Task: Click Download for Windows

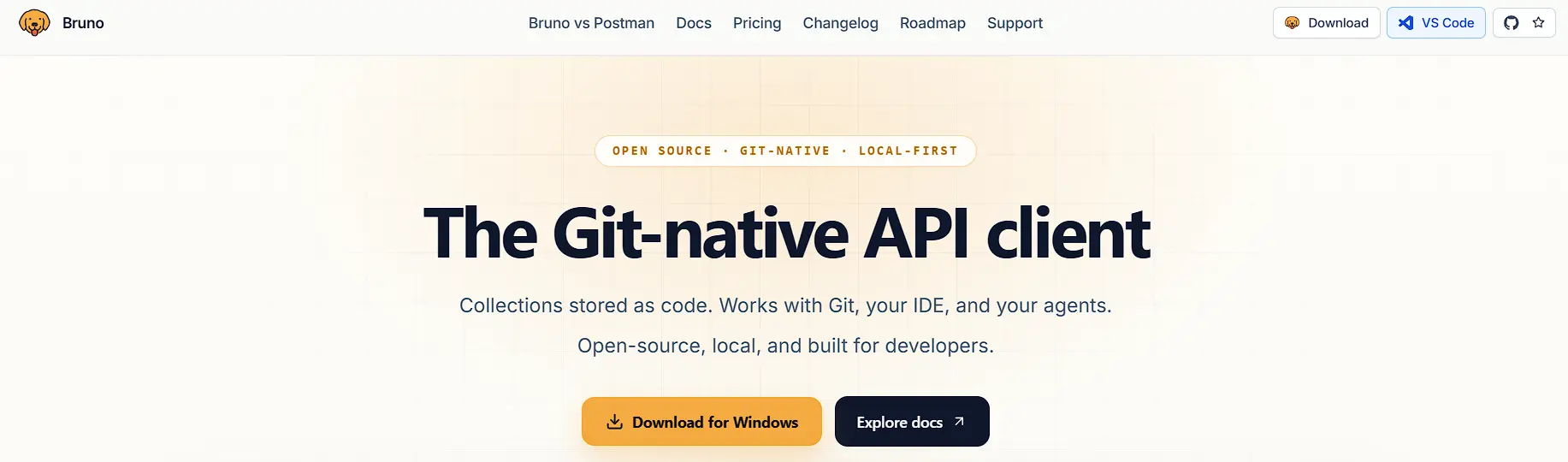Action: 701,422
